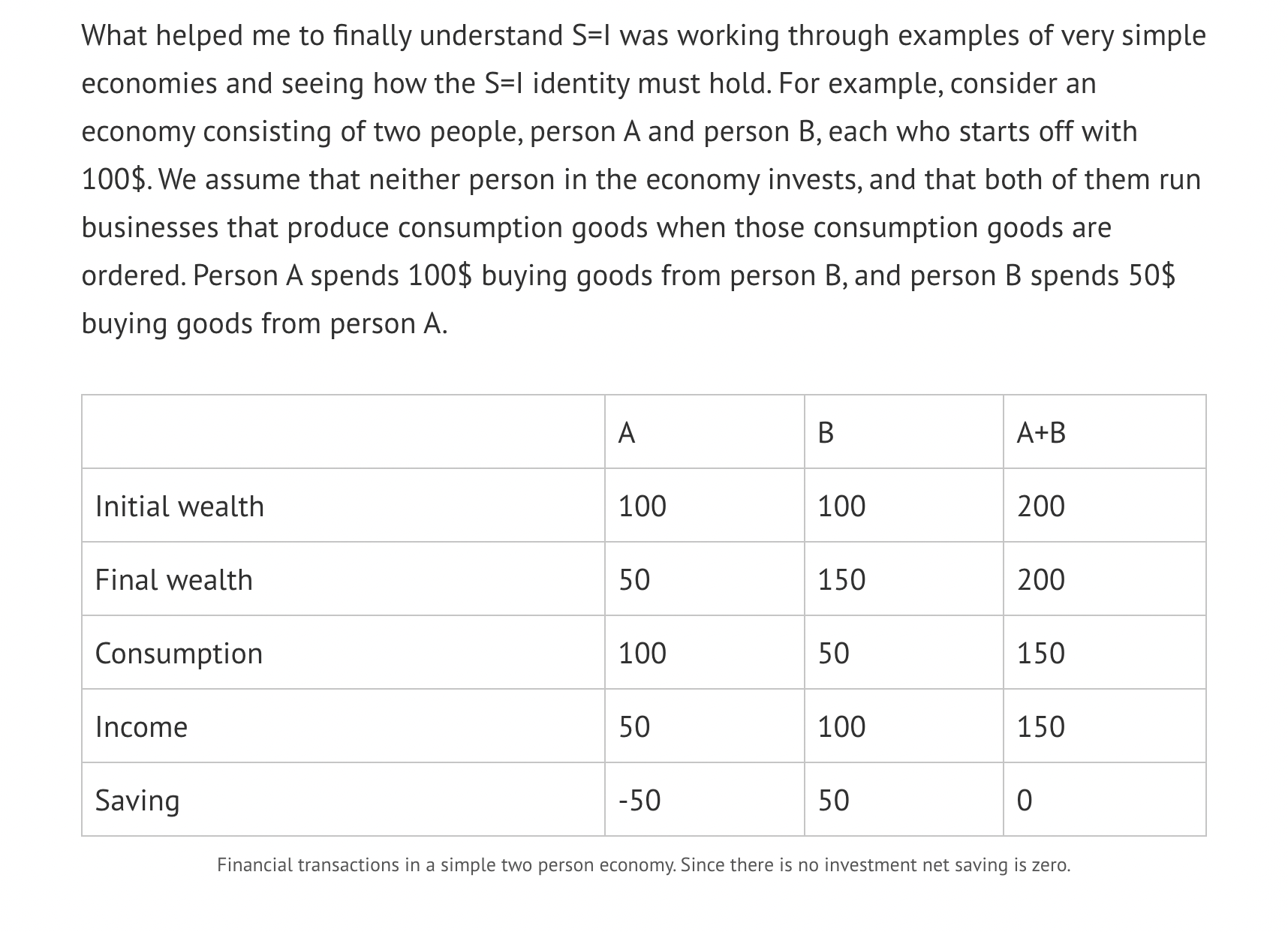The height and width of the screenshot is (932, 1288).
Task: Select the Income row label
Action: point(141,727)
